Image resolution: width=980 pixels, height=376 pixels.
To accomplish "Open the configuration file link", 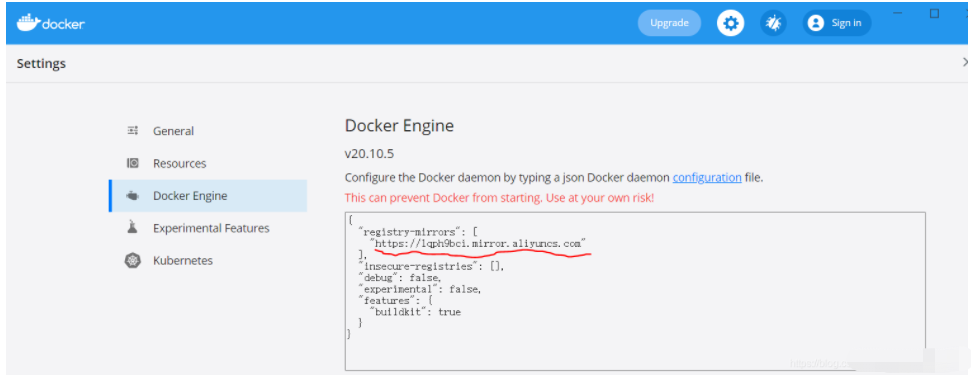I will pos(707,177).
